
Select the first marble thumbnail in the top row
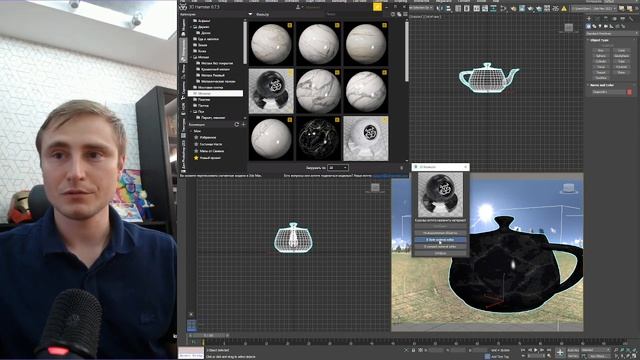pos(271,44)
